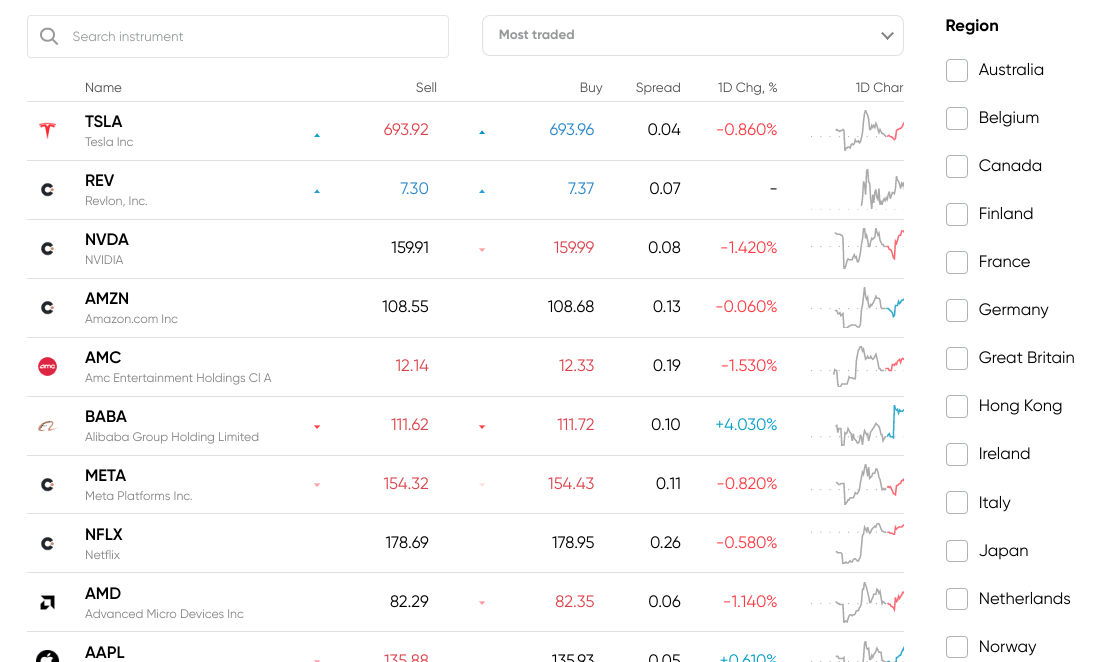Open the Most traded dropdown
This screenshot has width=1094, height=662.
pyautogui.click(x=692, y=35)
